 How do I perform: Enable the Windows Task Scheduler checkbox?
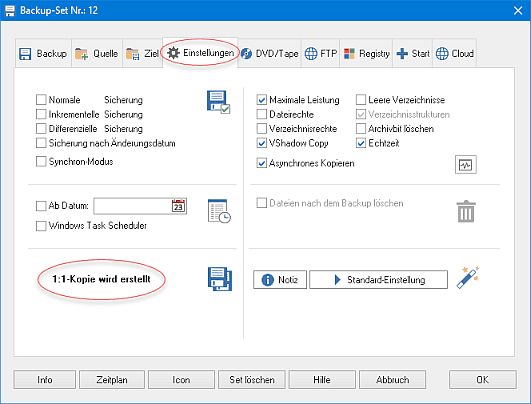coord(41,226)
